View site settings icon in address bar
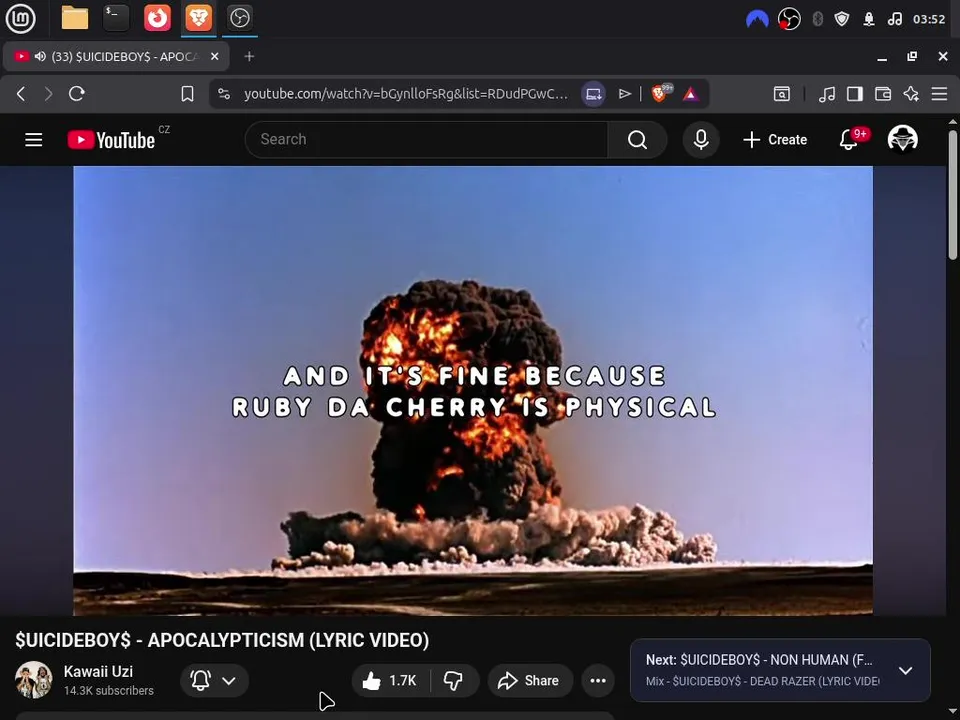Viewport: 960px width, 720px height. tap(224, 94)
